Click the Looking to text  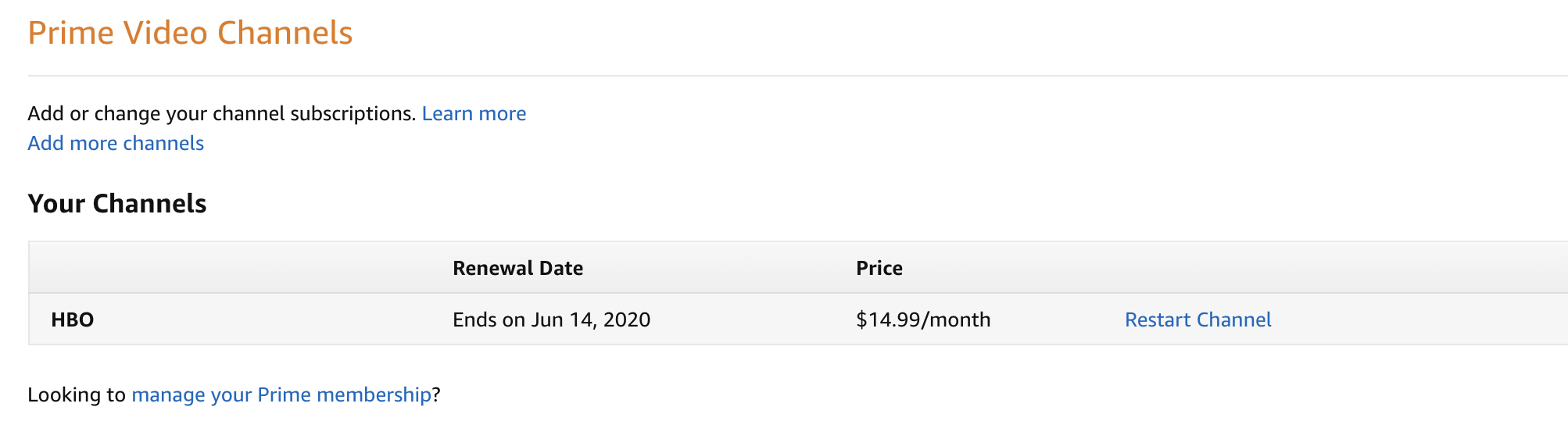click(77, 394)
